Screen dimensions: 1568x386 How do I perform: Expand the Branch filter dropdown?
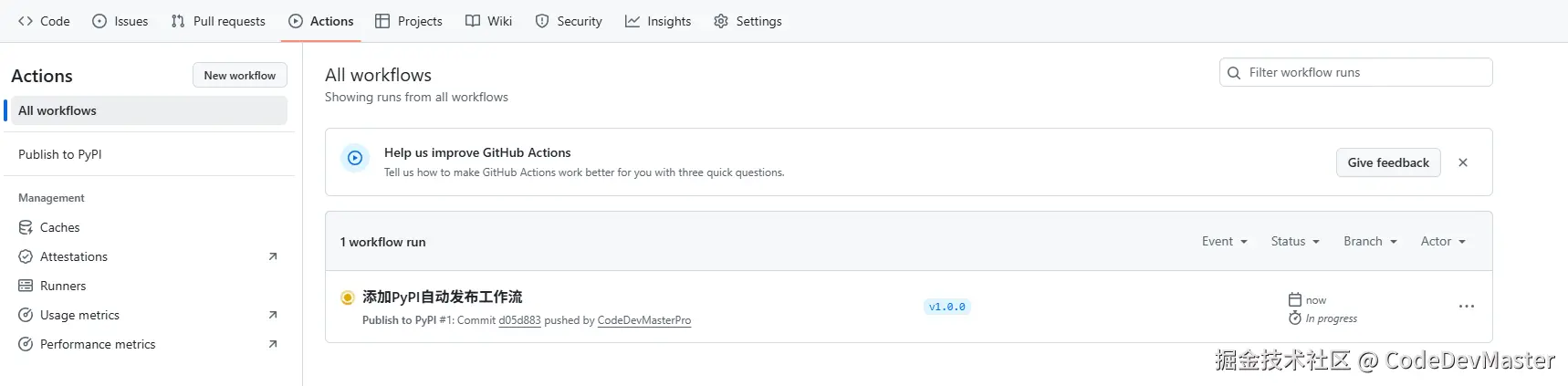[x=1370, y=241]
